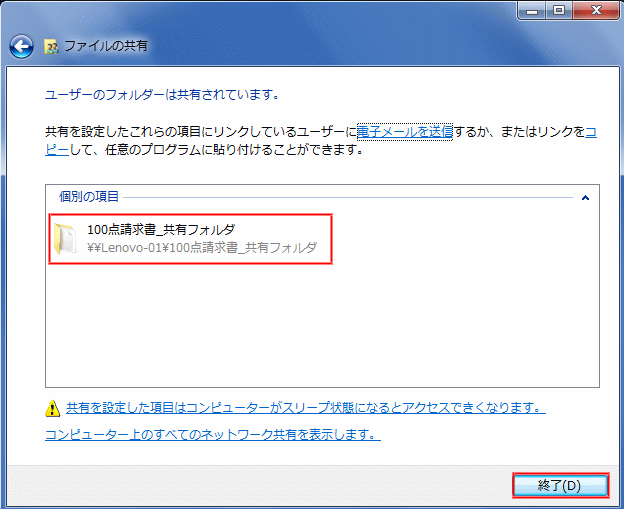
Task: Select the yellow folder icon of 100点請求書_共有フォルダ
Action: (x=65, y=238)
